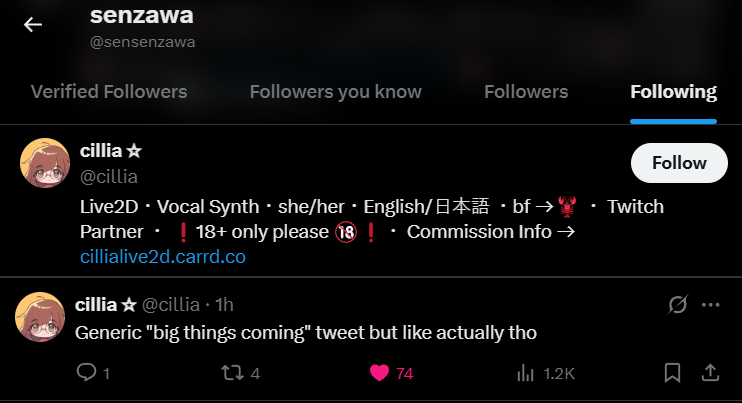Select the Following tab

click(x=673, y=92)
